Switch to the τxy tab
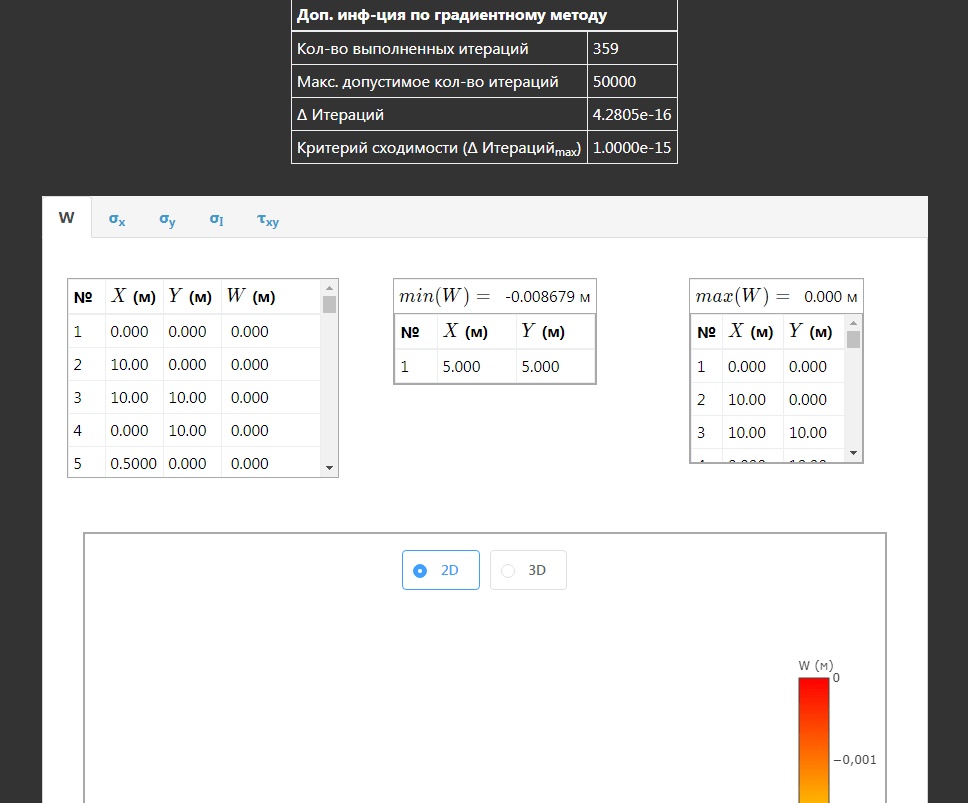 (268, 219)
